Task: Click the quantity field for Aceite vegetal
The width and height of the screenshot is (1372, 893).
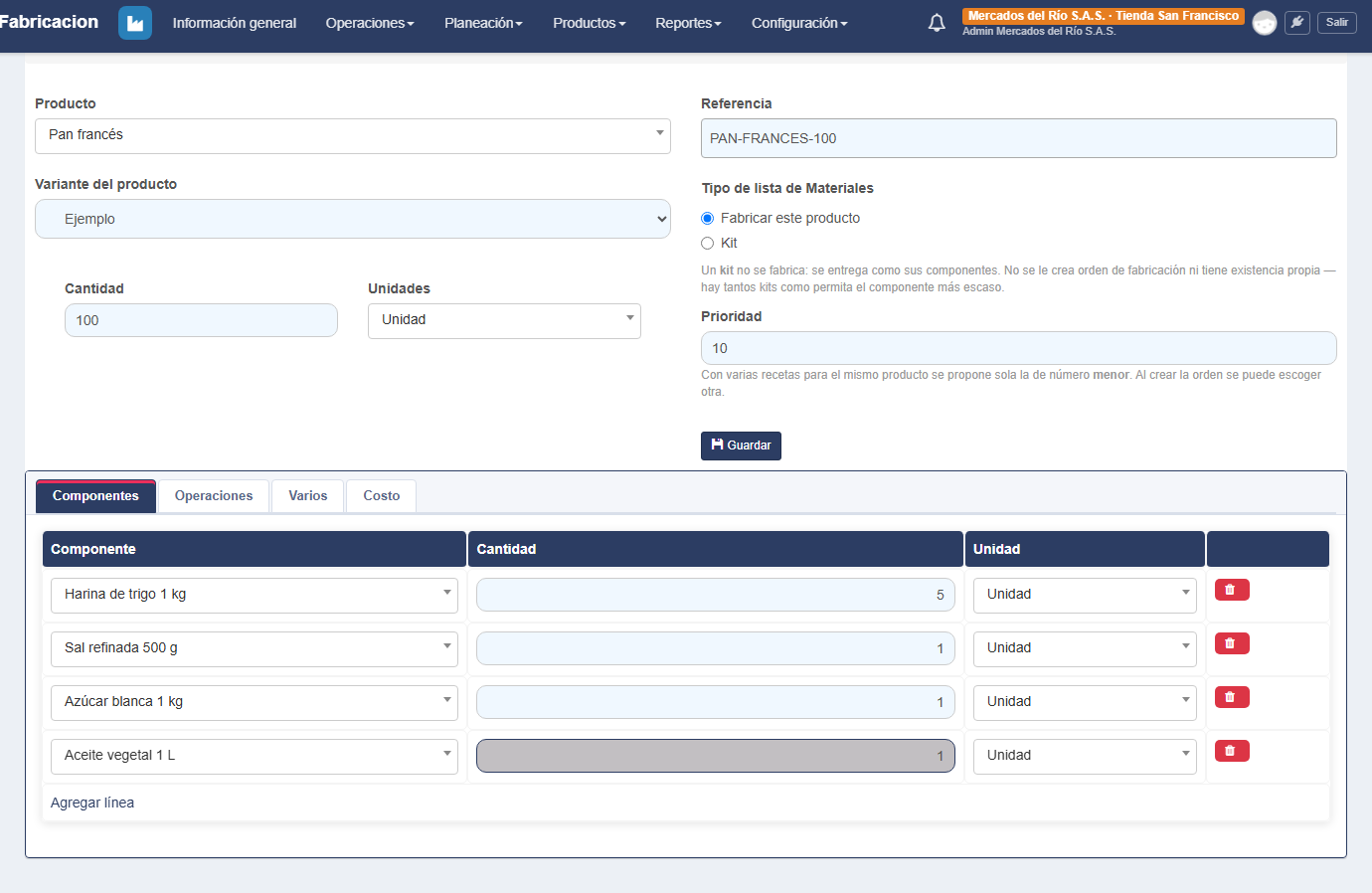Action: (x=716, y=756)
